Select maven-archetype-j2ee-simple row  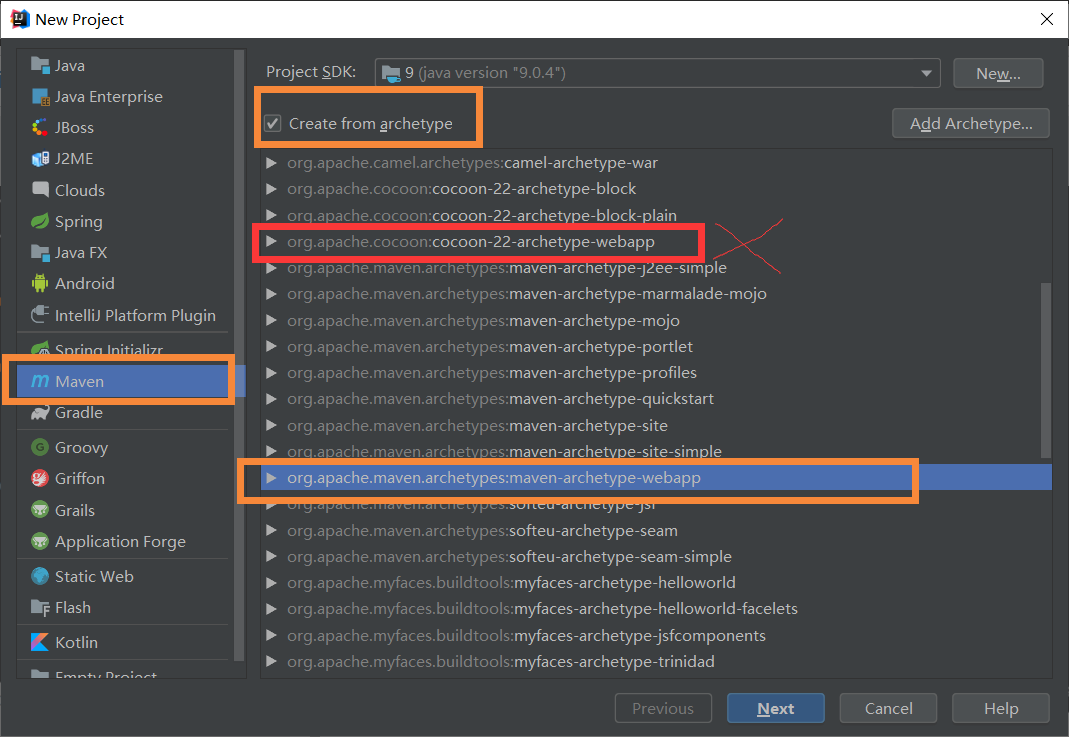pyautogui.click(x=656, y=268)
